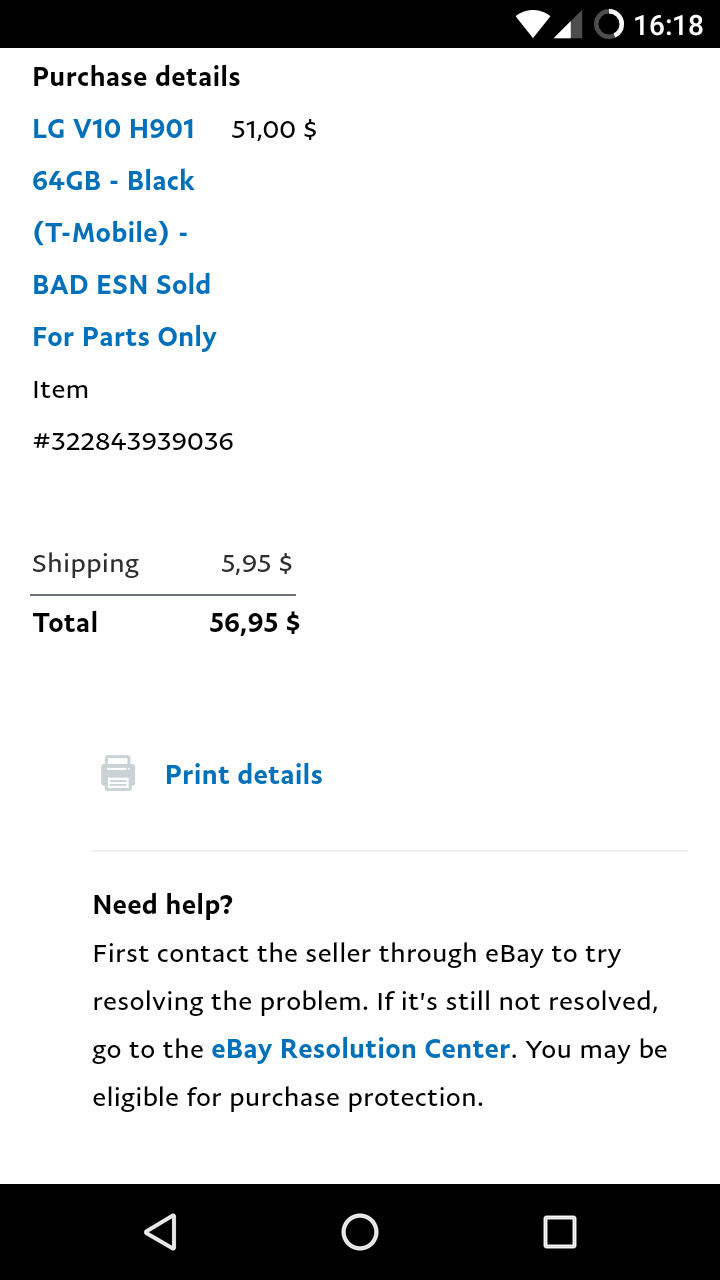Tap the 5,95 $ shipping amount
Viewport: 720px width, 1280px height.
(x=256, y=564)
